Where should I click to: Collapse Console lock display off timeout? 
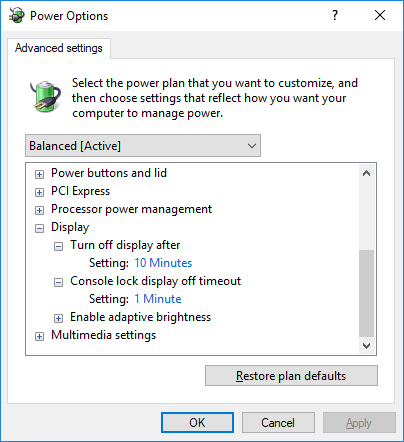pos(58,282)
